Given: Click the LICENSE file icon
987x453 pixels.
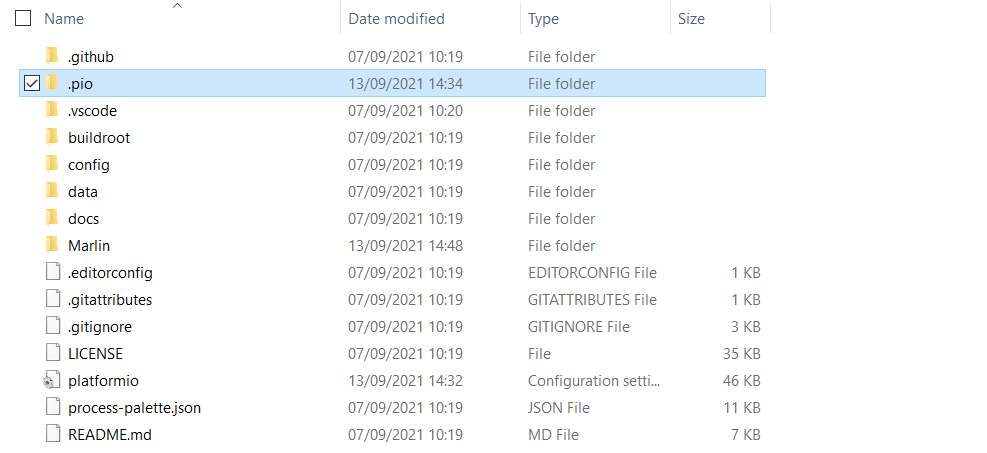Looking at the screenshot, I should click(x=52, y=354).
